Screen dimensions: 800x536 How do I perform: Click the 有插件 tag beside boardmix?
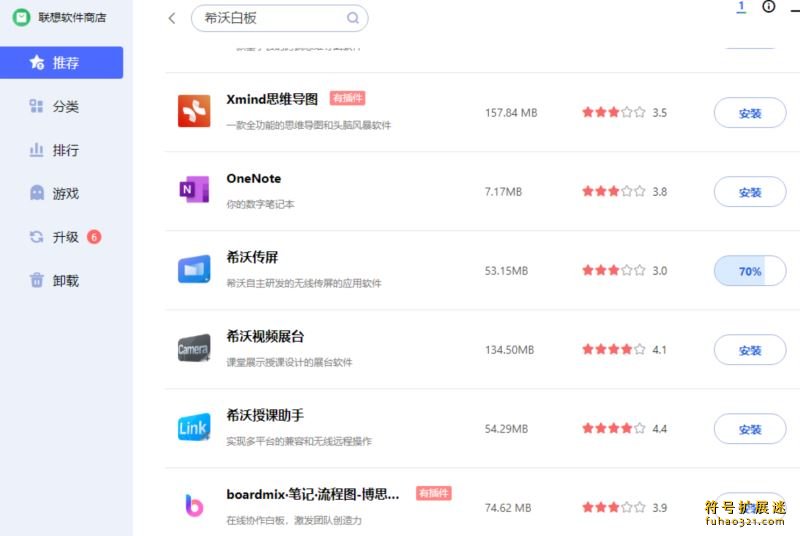(433, 493)
